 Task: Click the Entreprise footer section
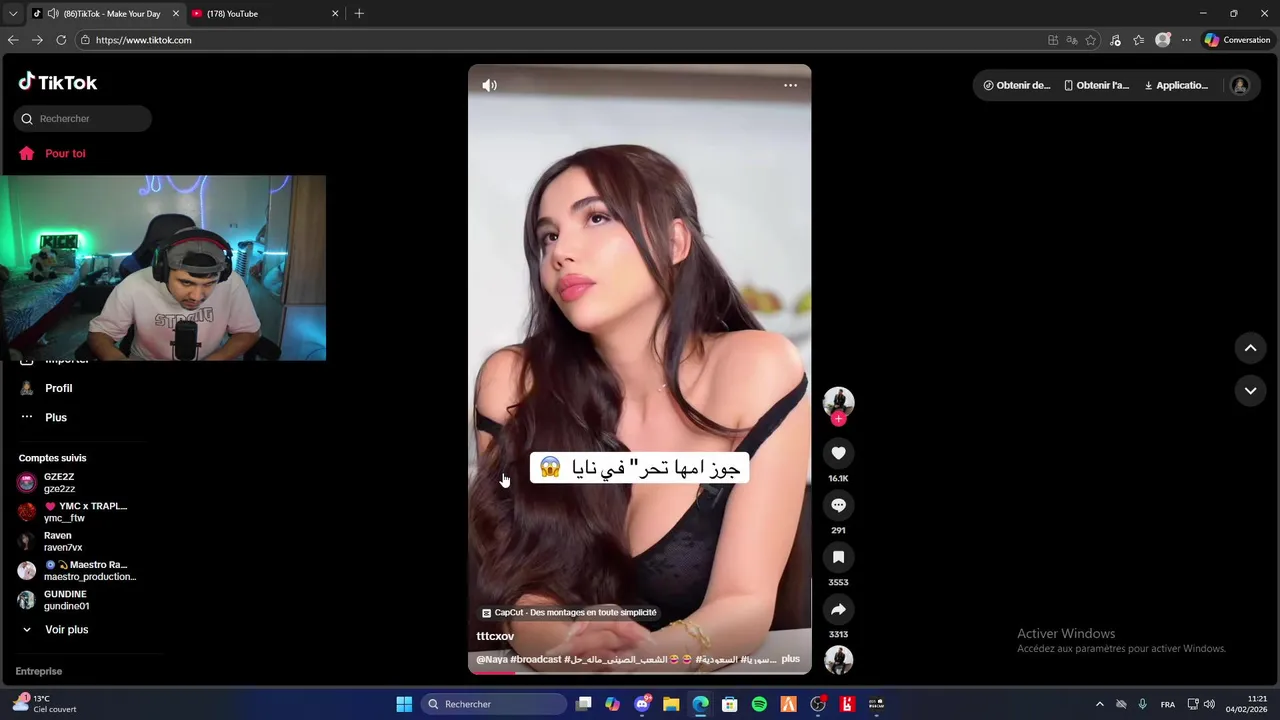coord(39,672)
